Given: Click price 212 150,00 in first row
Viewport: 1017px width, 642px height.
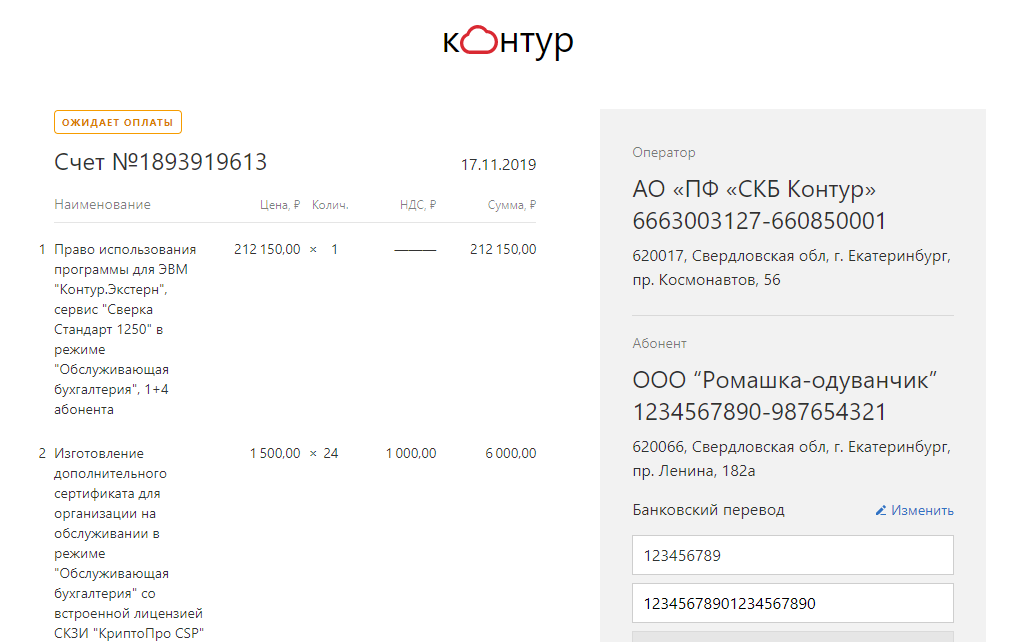Looking at the screenshot, I should (267, 249).
